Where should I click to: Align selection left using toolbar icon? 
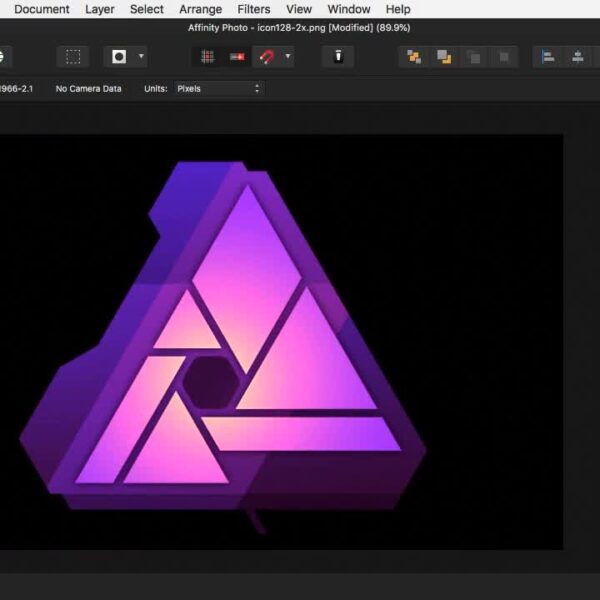[548, 57]
